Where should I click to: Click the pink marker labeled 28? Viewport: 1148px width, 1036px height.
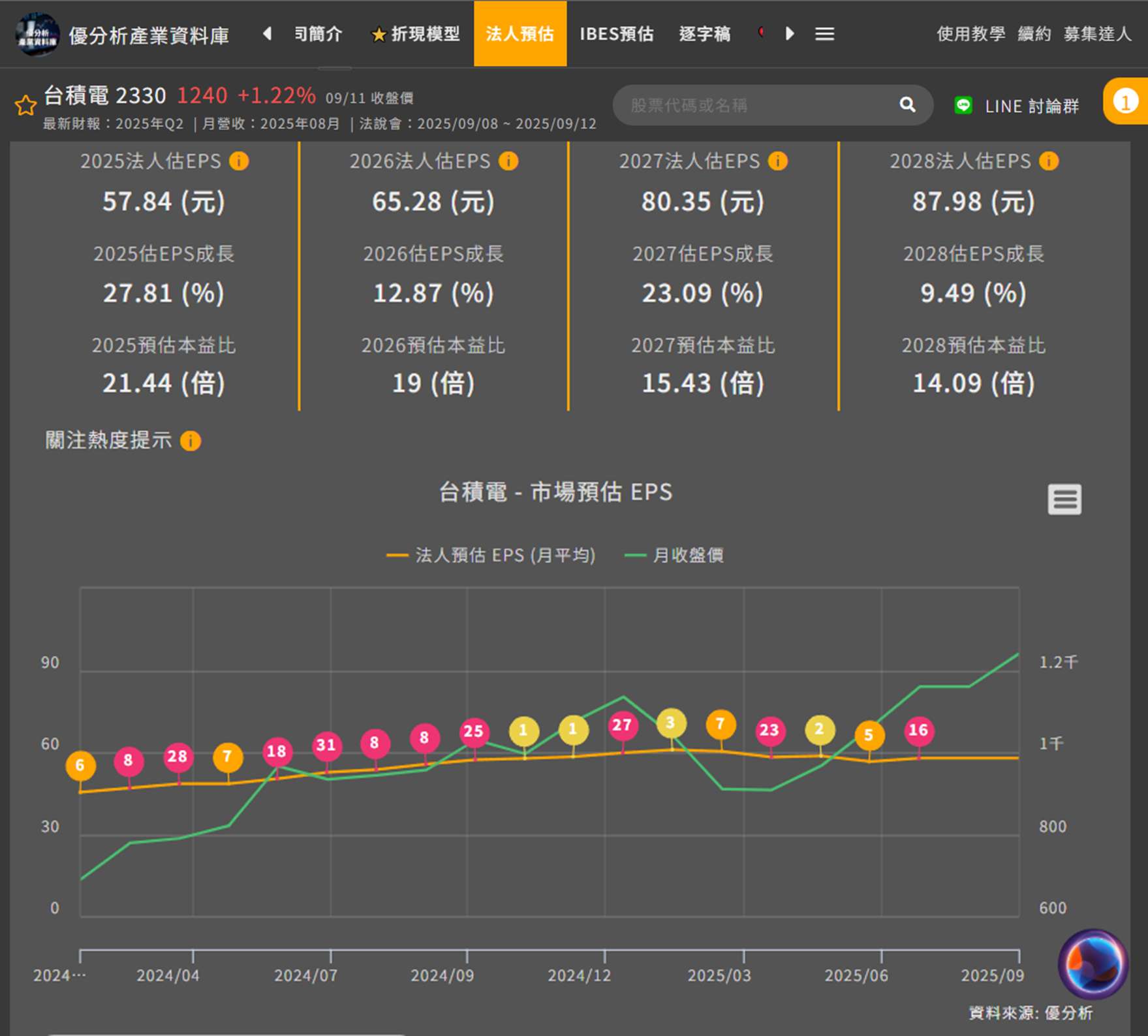[x=178, y=757]
